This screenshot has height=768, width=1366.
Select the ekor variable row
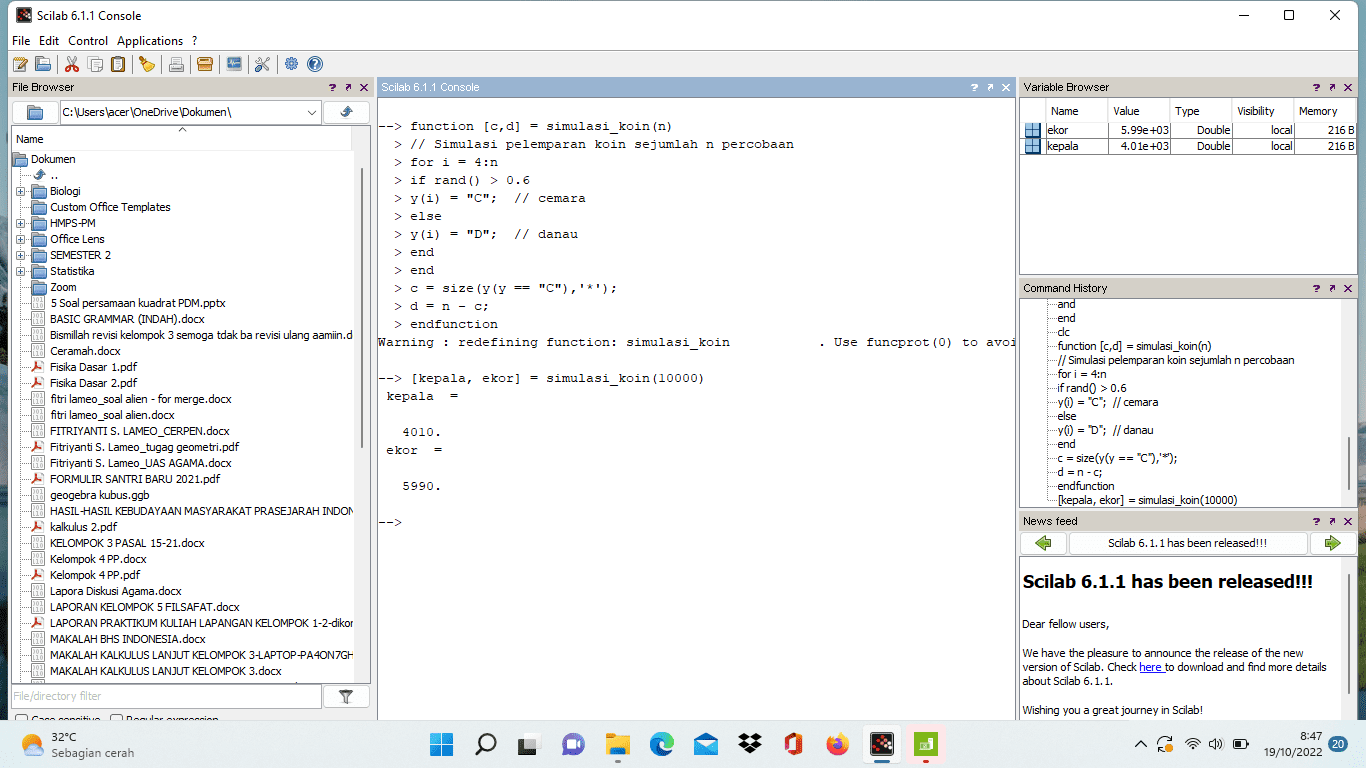pyautogui.click(x=1188, y=130)
